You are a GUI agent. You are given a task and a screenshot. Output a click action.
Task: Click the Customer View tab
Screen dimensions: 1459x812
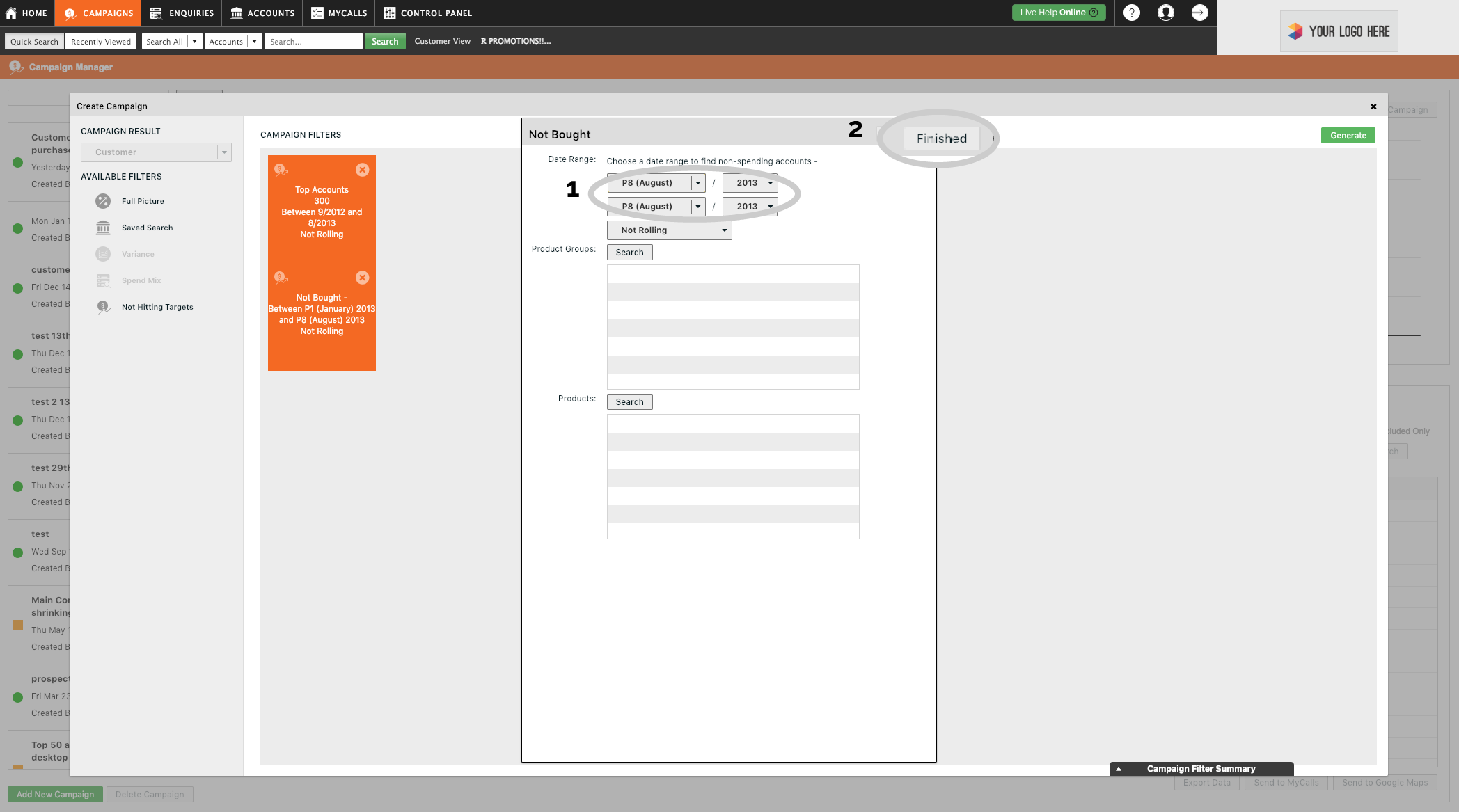pos(442,41)
